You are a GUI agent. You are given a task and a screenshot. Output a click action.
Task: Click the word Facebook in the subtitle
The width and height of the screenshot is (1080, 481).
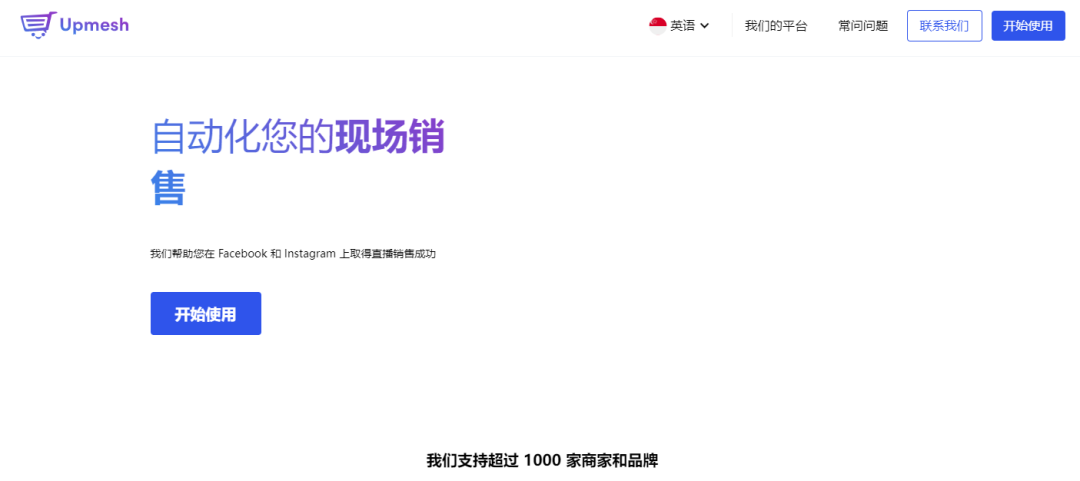click(242, 254)
